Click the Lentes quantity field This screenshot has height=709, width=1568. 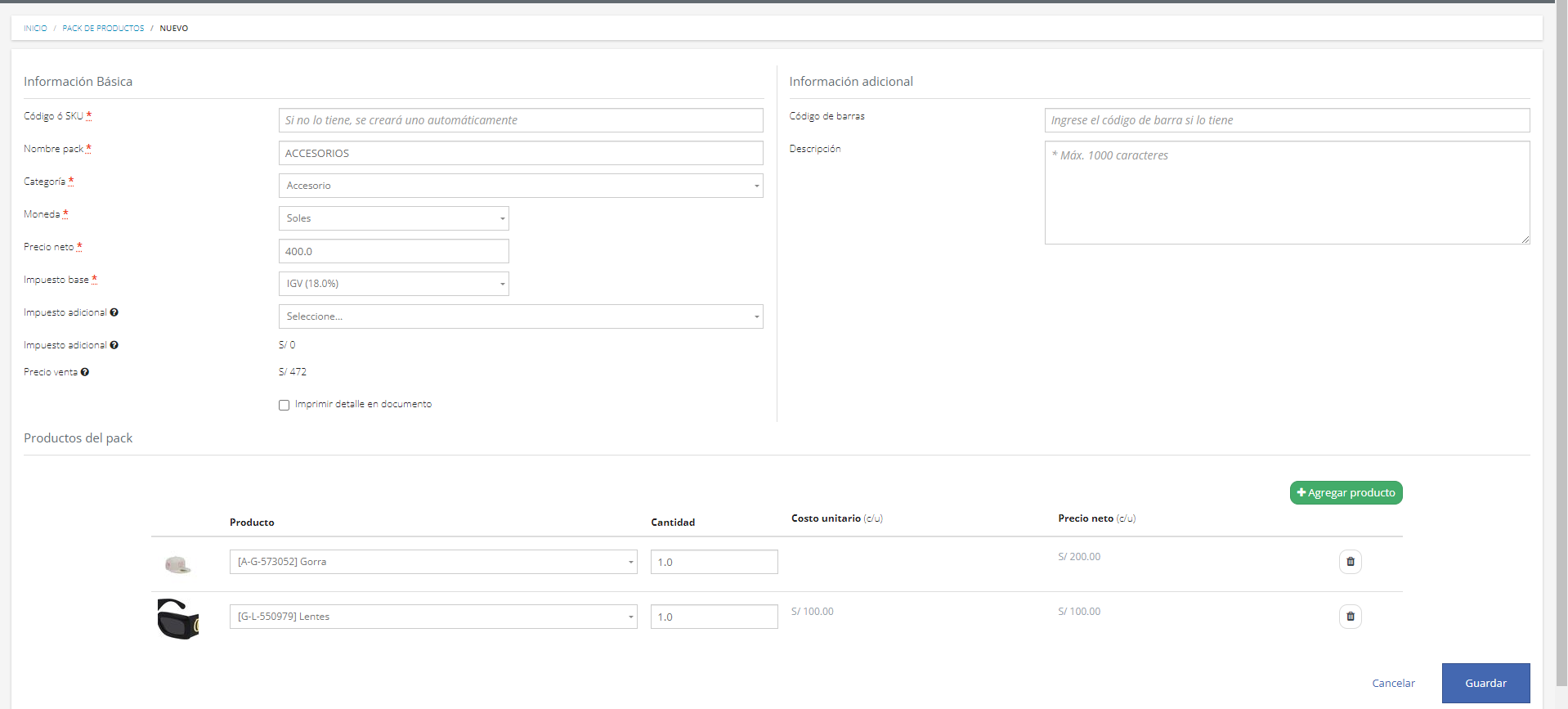[714, 617]
